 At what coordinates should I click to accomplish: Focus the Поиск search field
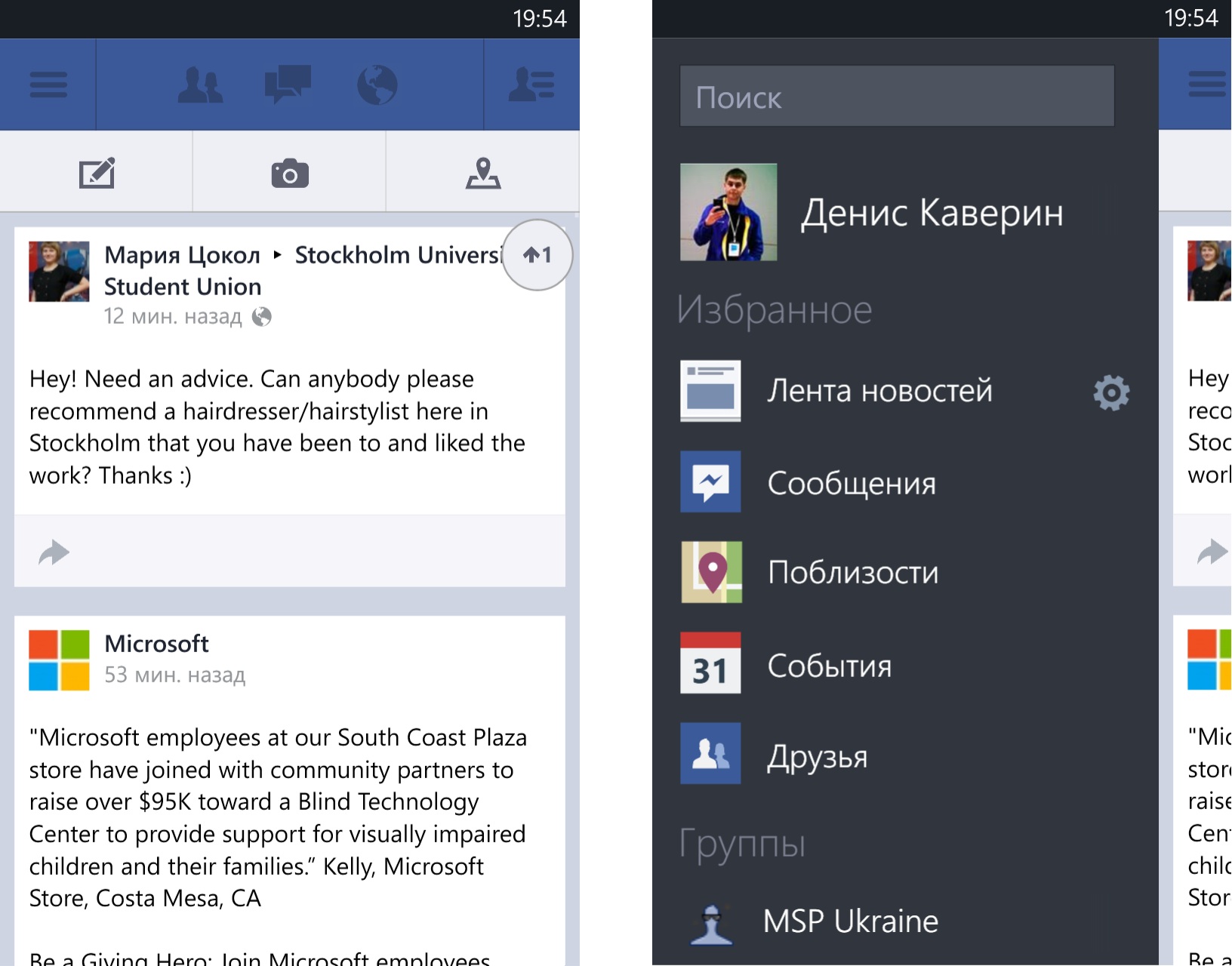[897, 97]
